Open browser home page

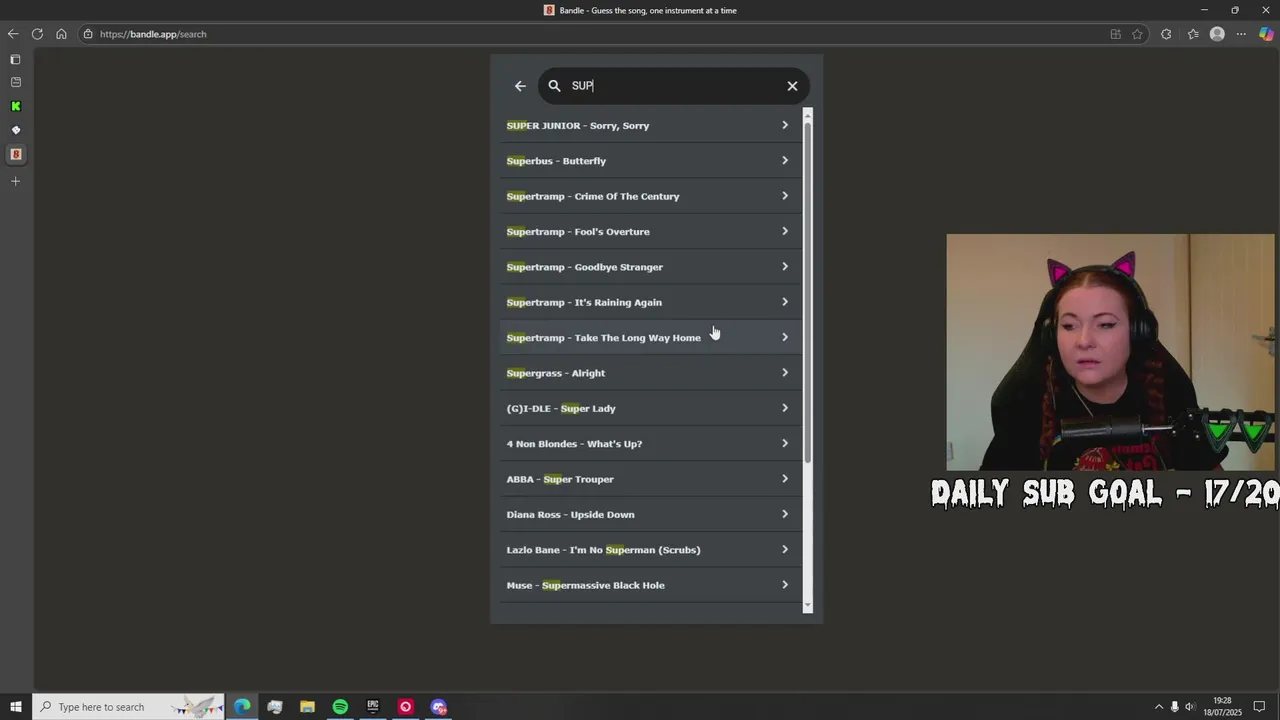tap(61, 34)
